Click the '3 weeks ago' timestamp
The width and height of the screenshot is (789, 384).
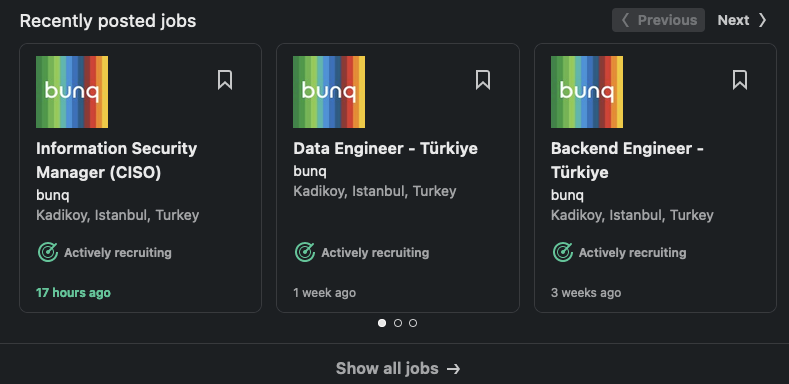click(x=586, y=292)
